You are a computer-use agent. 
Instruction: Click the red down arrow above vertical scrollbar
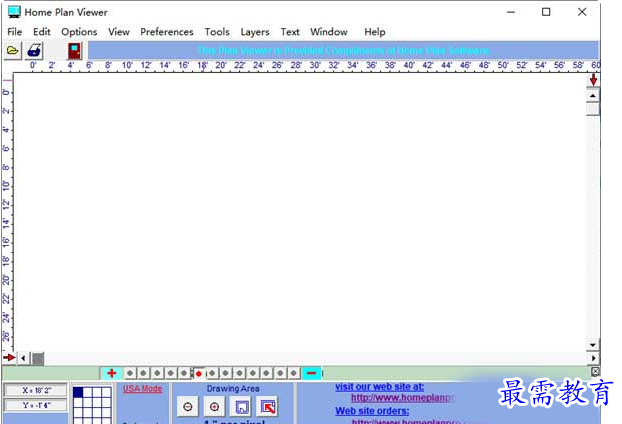pyautogui.click(x=593, y=80)
